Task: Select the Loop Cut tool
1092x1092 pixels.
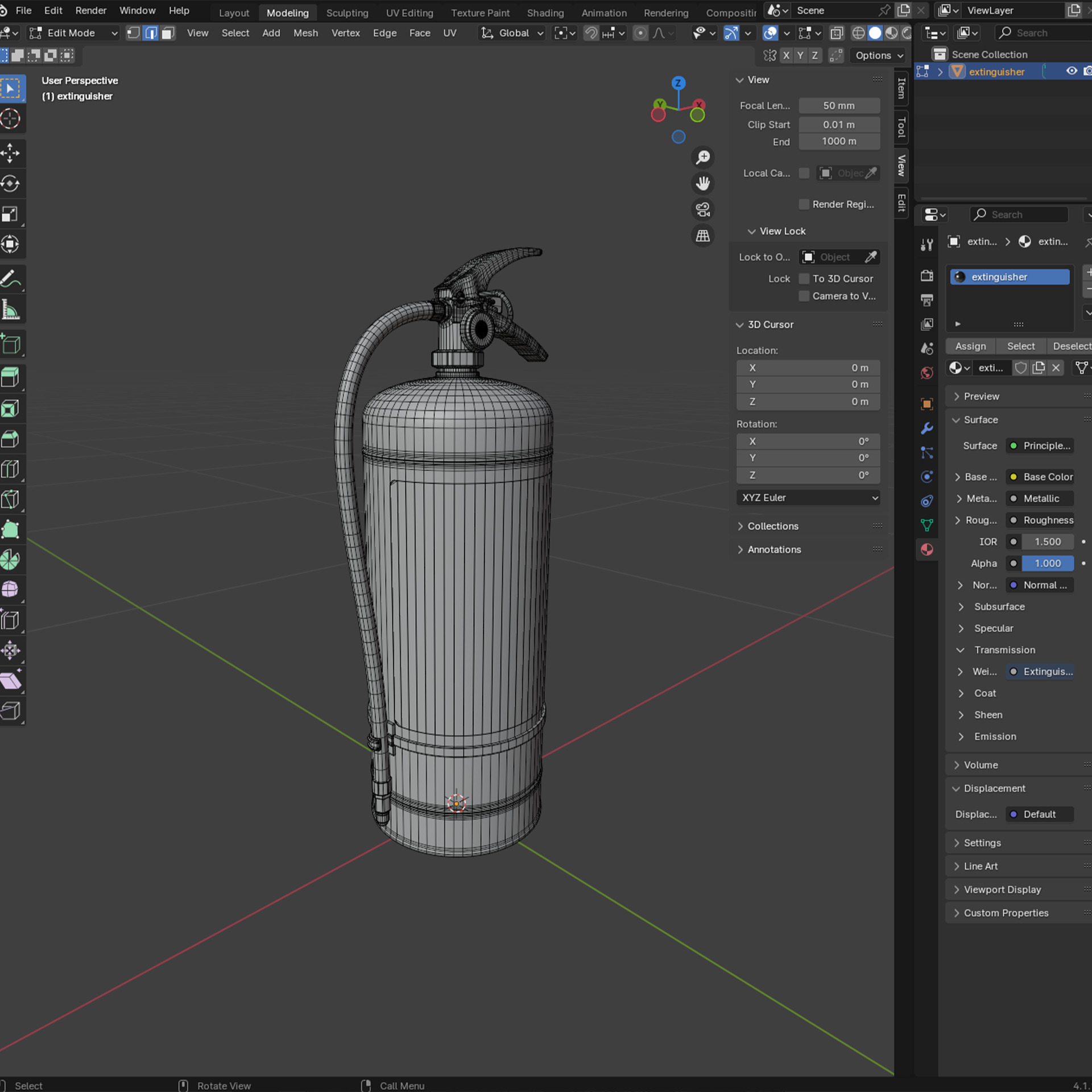Action: [11, 469]
